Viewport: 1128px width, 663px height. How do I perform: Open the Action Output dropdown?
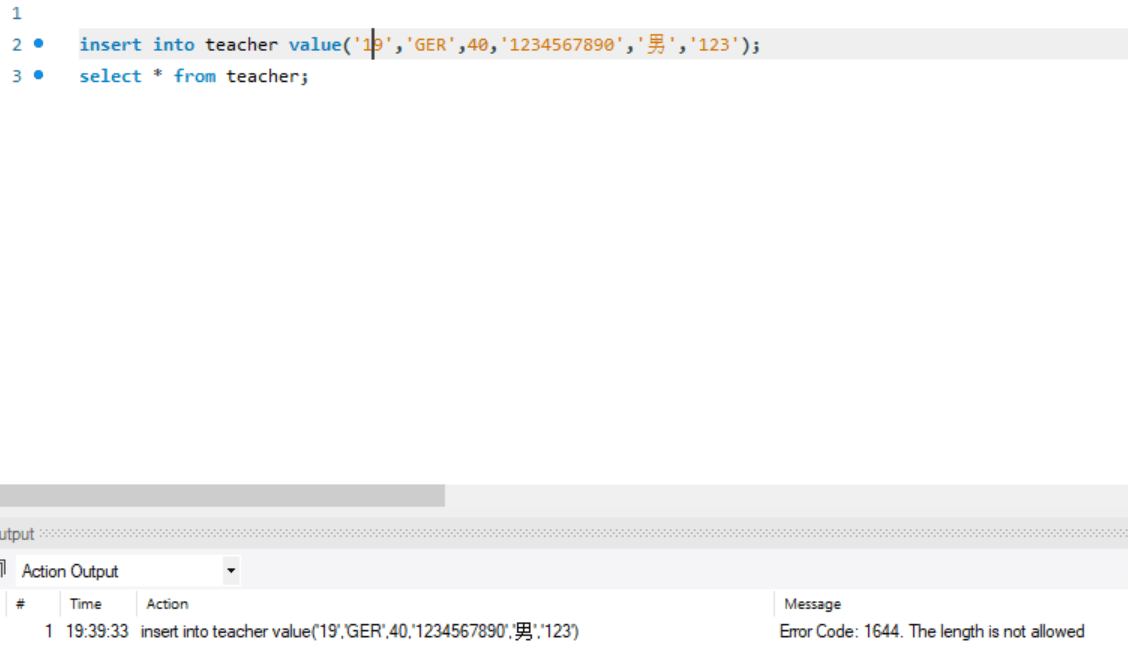click(x=231, y=571)
